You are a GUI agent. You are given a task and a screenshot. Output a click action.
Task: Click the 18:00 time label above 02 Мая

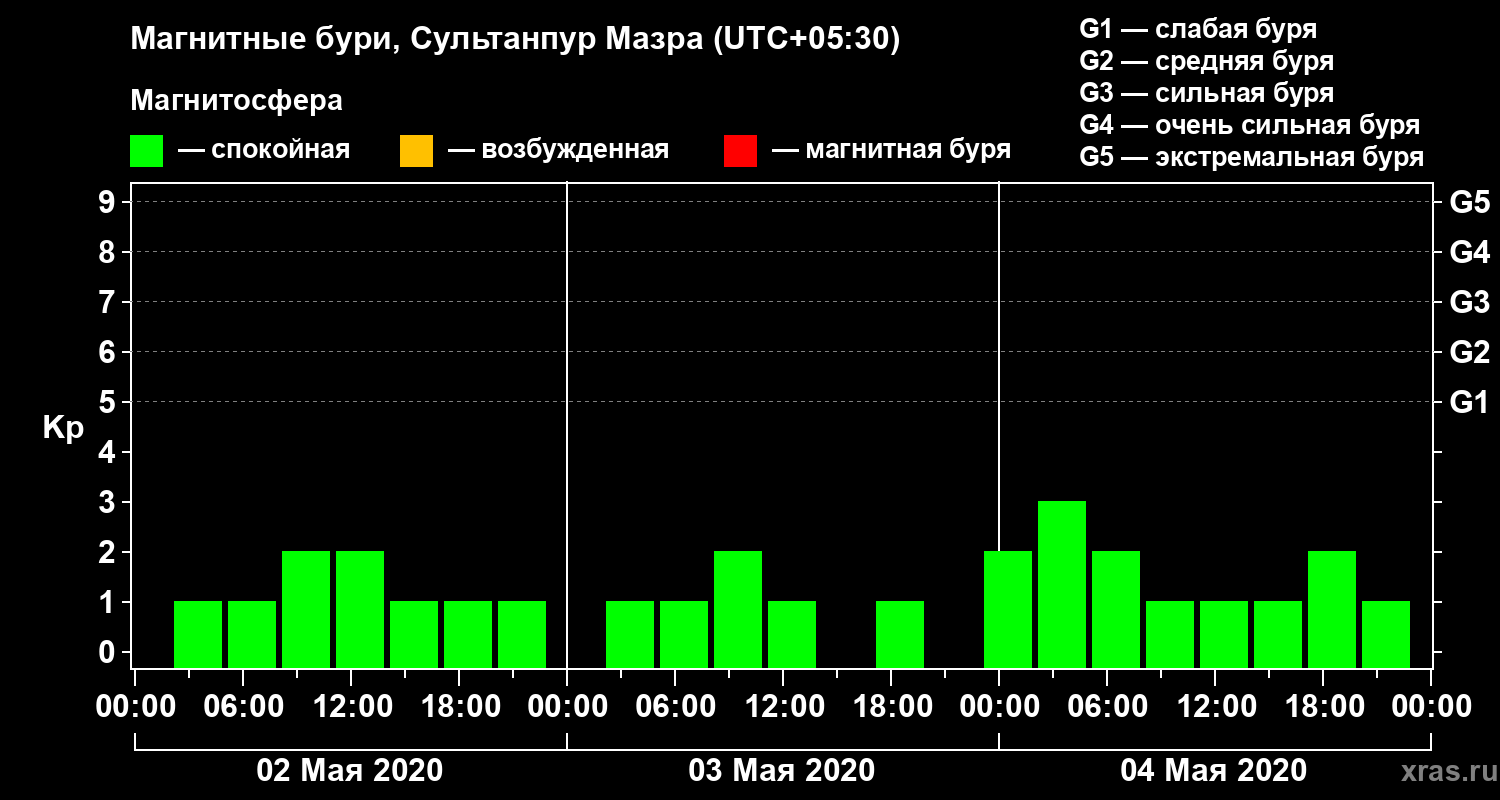click(459, 706)
